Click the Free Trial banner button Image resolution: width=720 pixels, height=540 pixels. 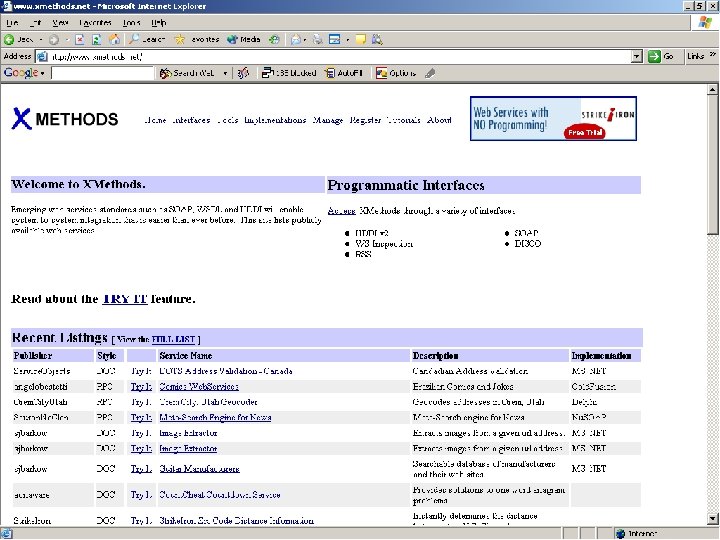(x=585, y=132)
